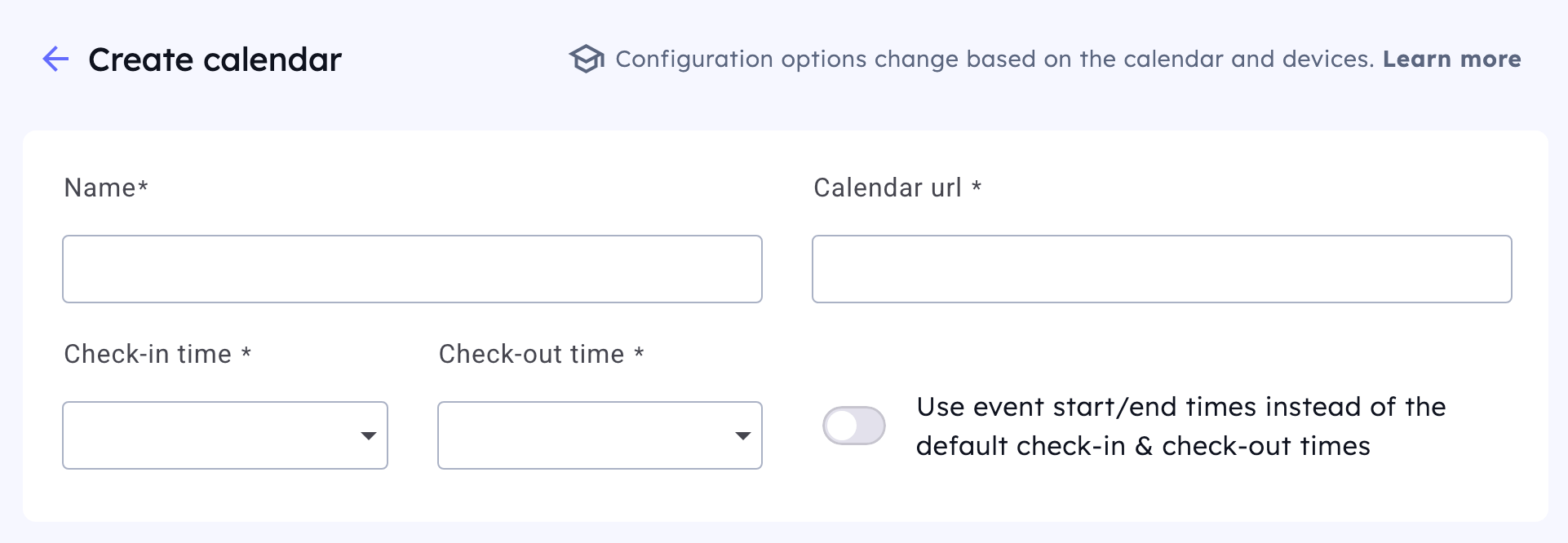Screen dimensions: 1568x543
Task: Open the Learn more link
Action: (1451, 60)
